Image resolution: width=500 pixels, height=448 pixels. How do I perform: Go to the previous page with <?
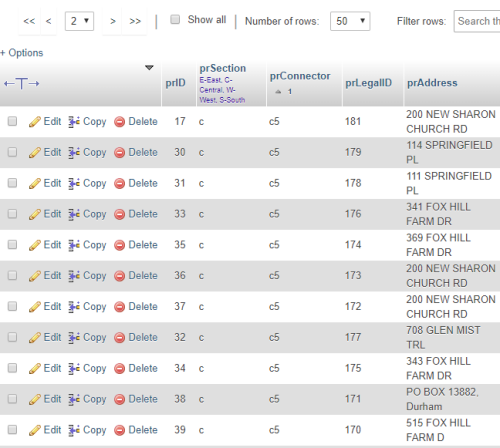[x=49, y=21]
